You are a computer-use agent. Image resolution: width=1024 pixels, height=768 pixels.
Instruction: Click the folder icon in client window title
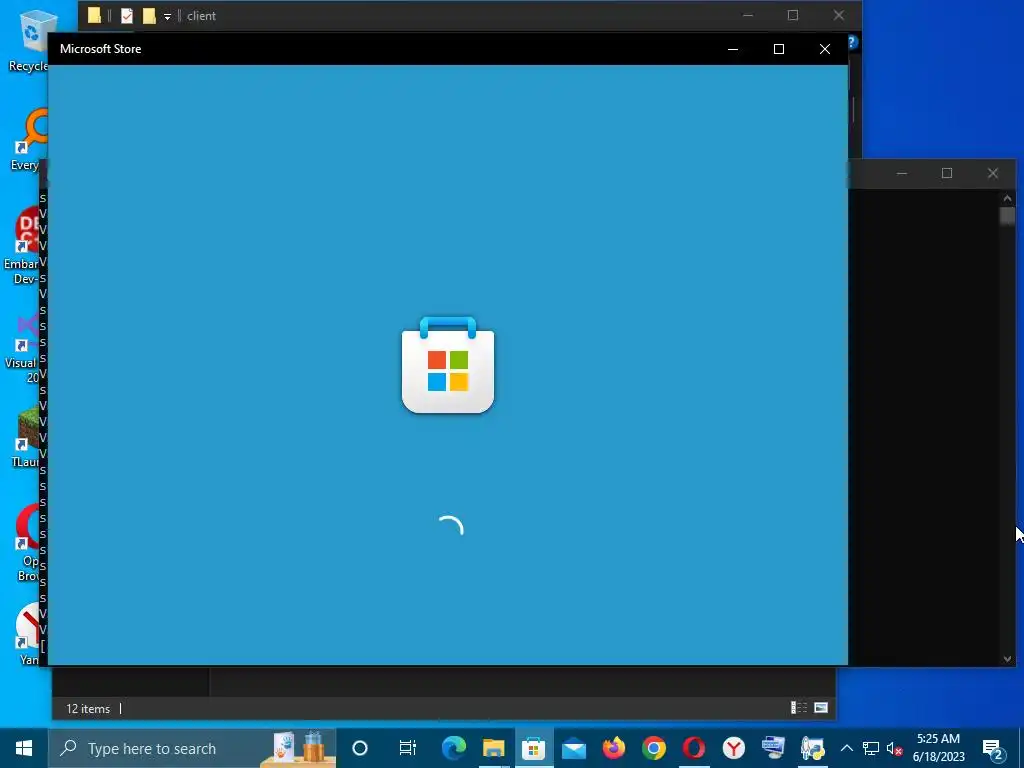click(x=95, y=16)
